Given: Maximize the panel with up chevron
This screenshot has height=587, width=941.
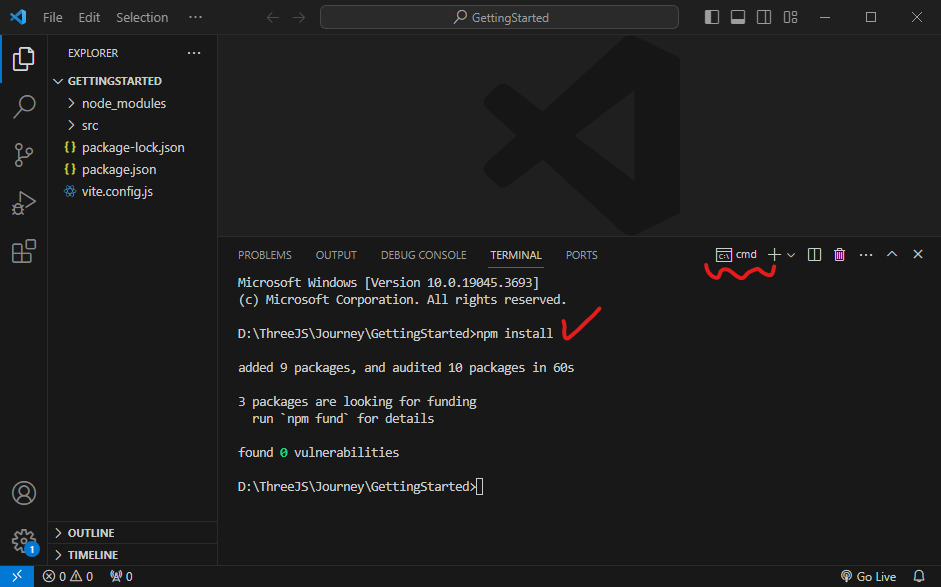Looking at the screenshot, I should click(892, 254).
